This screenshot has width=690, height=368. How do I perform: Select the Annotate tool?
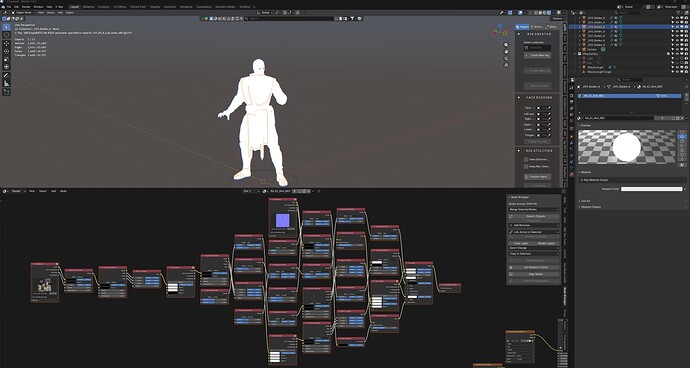click(x=6, y=75)
